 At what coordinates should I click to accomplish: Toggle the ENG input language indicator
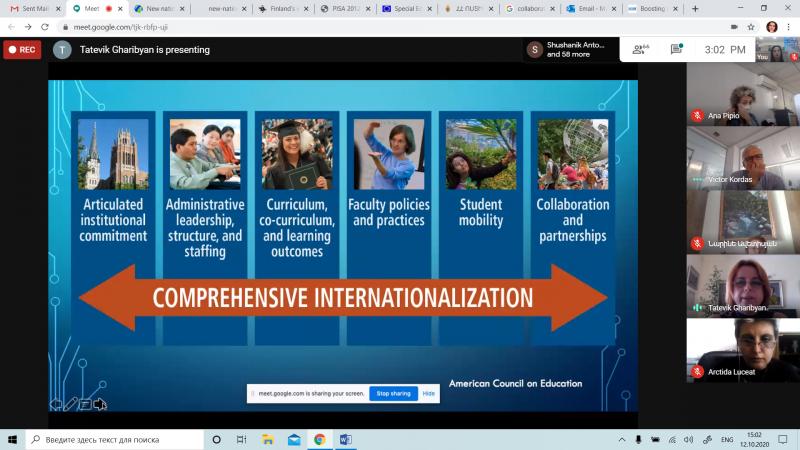[x=727, y=439]
